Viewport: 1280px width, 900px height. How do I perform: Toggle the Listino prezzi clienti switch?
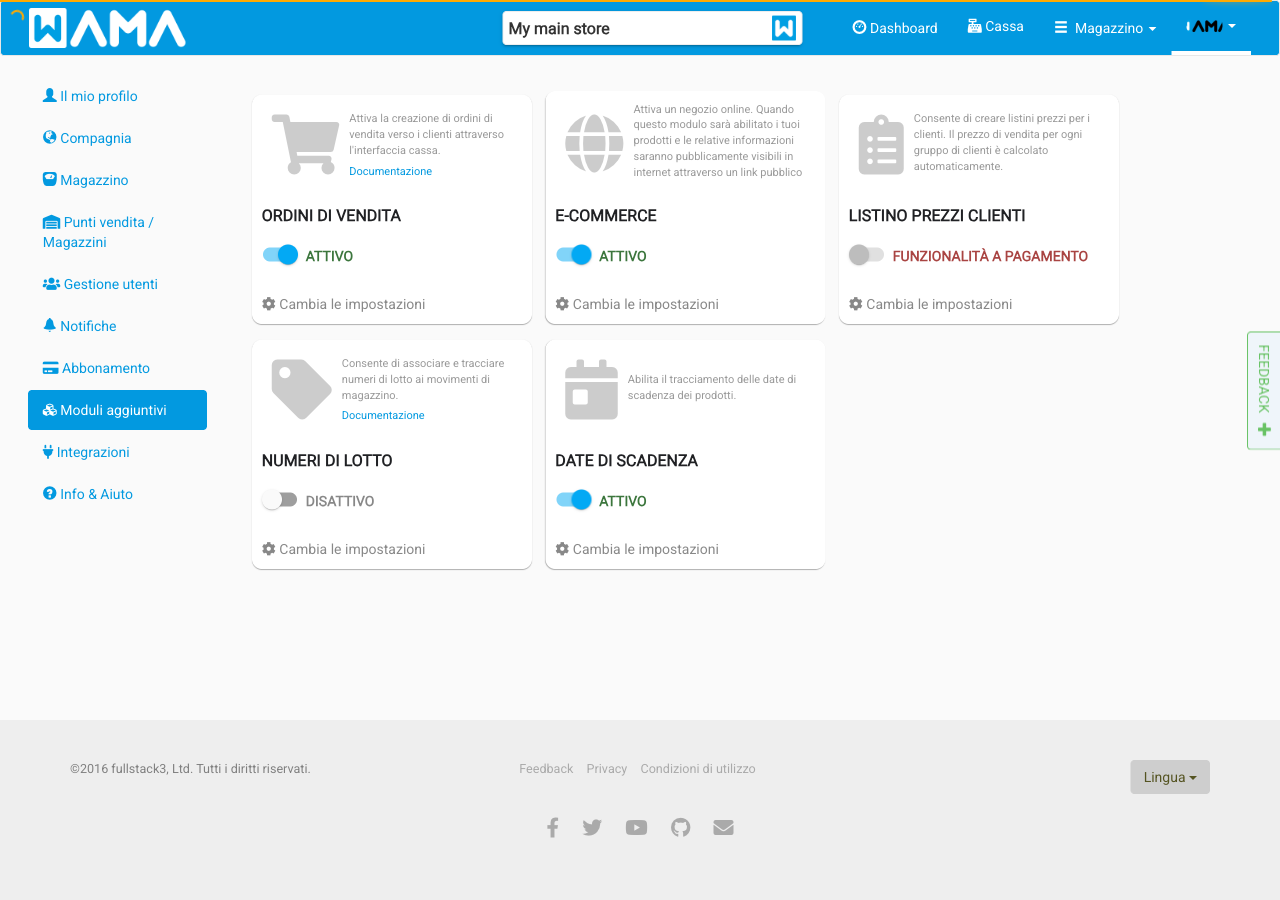click(x=867, y=255)
